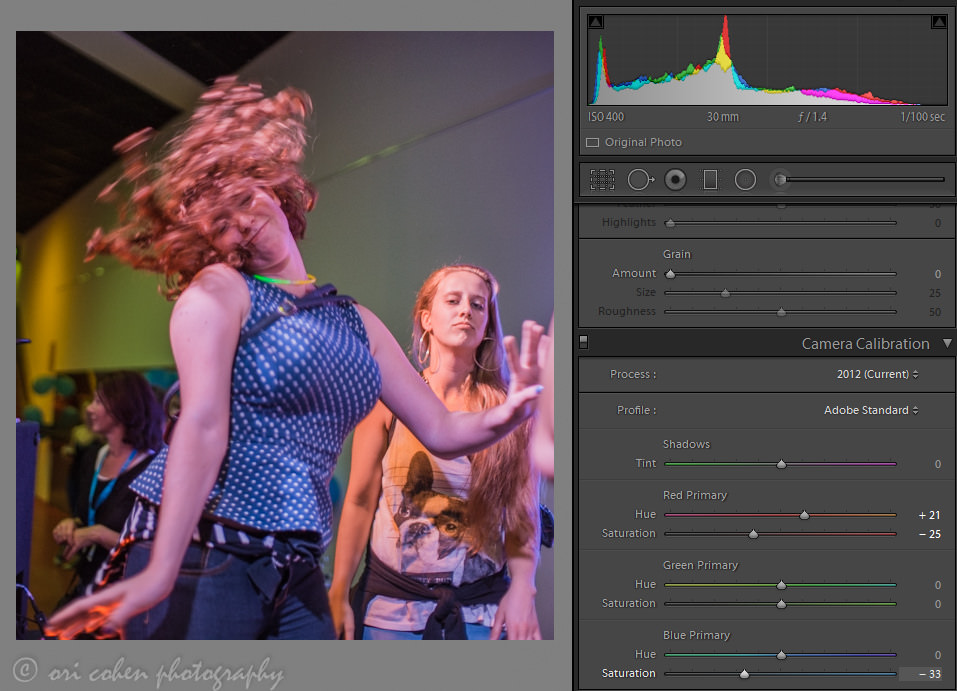Click the Red Primary Hue value +21
Viewport: 957px width, 691px height.
click(x=929, y=515)
